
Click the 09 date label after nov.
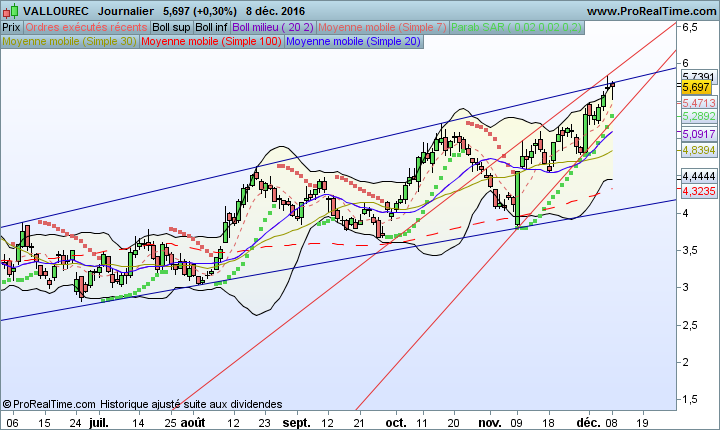point(517,423)
